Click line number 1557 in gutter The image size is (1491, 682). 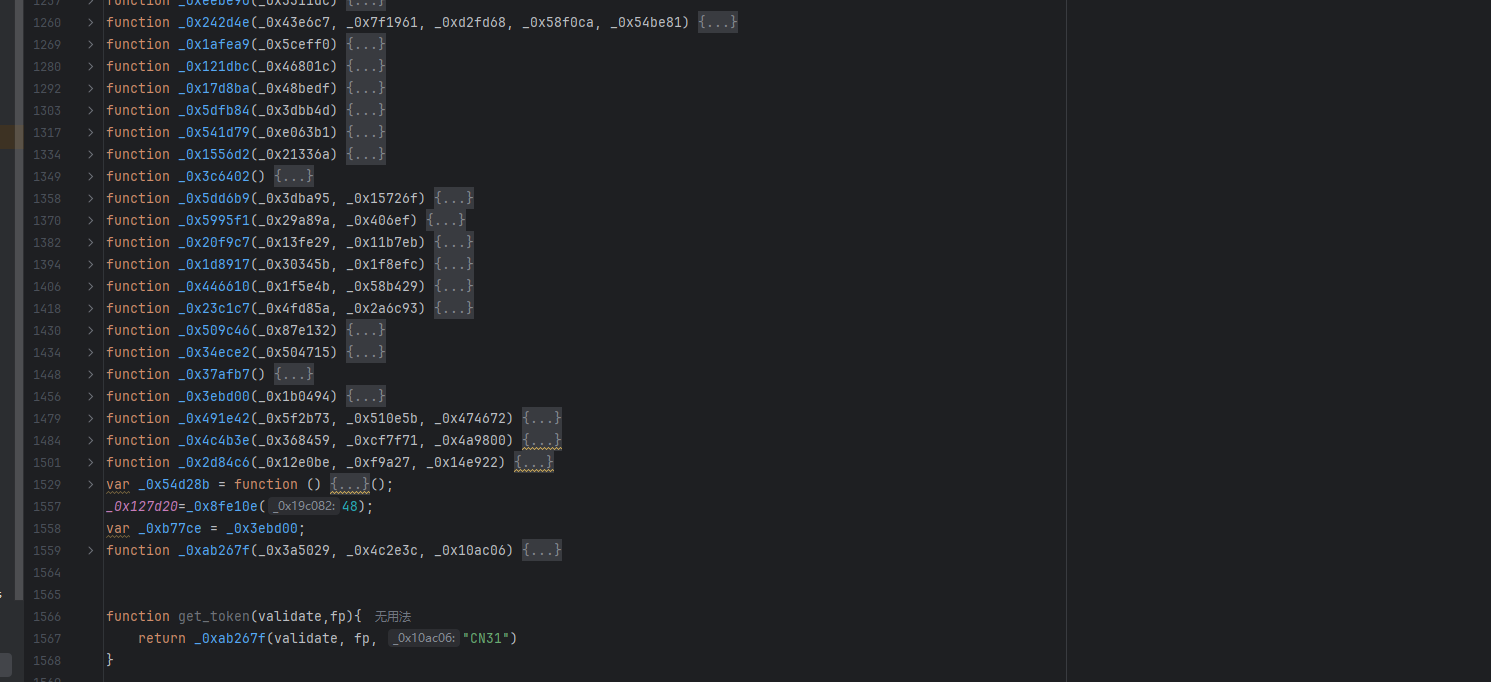point(47,506)
